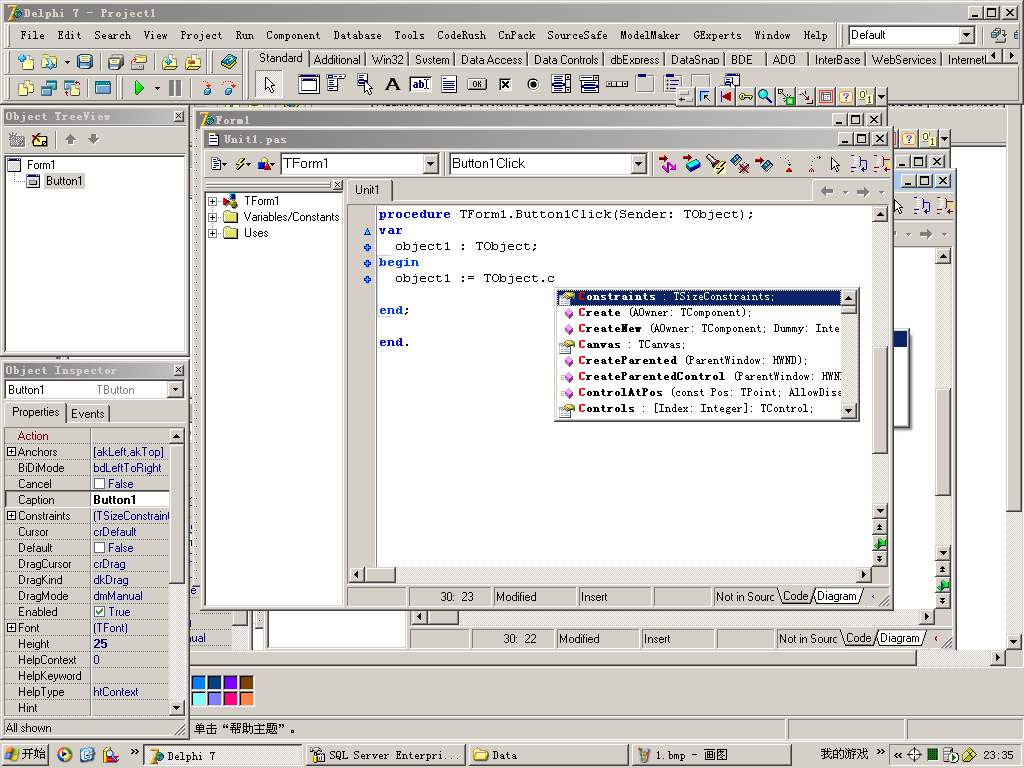
Task: Pick the bright blue color swatch
Action: [x=198, y=683]
